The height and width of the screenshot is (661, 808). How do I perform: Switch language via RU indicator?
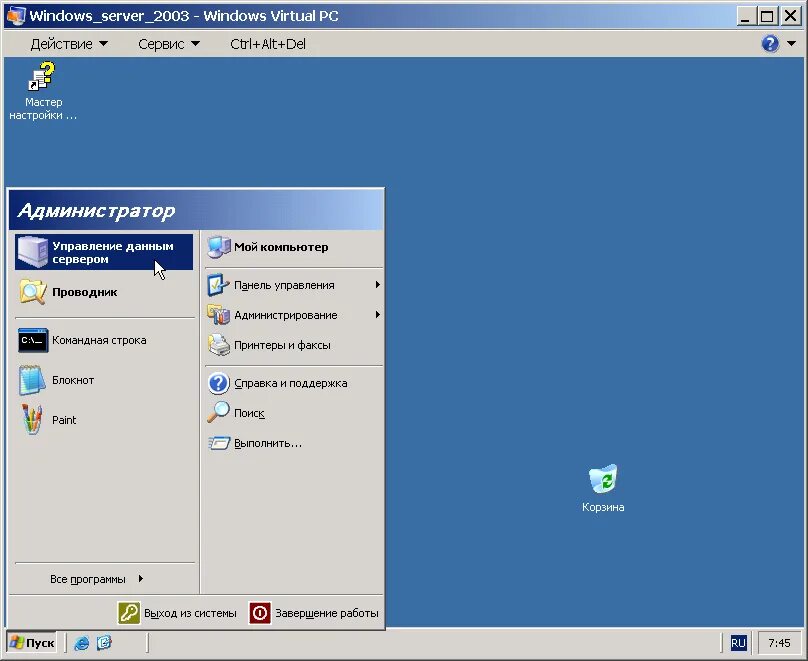click(738, 643)
